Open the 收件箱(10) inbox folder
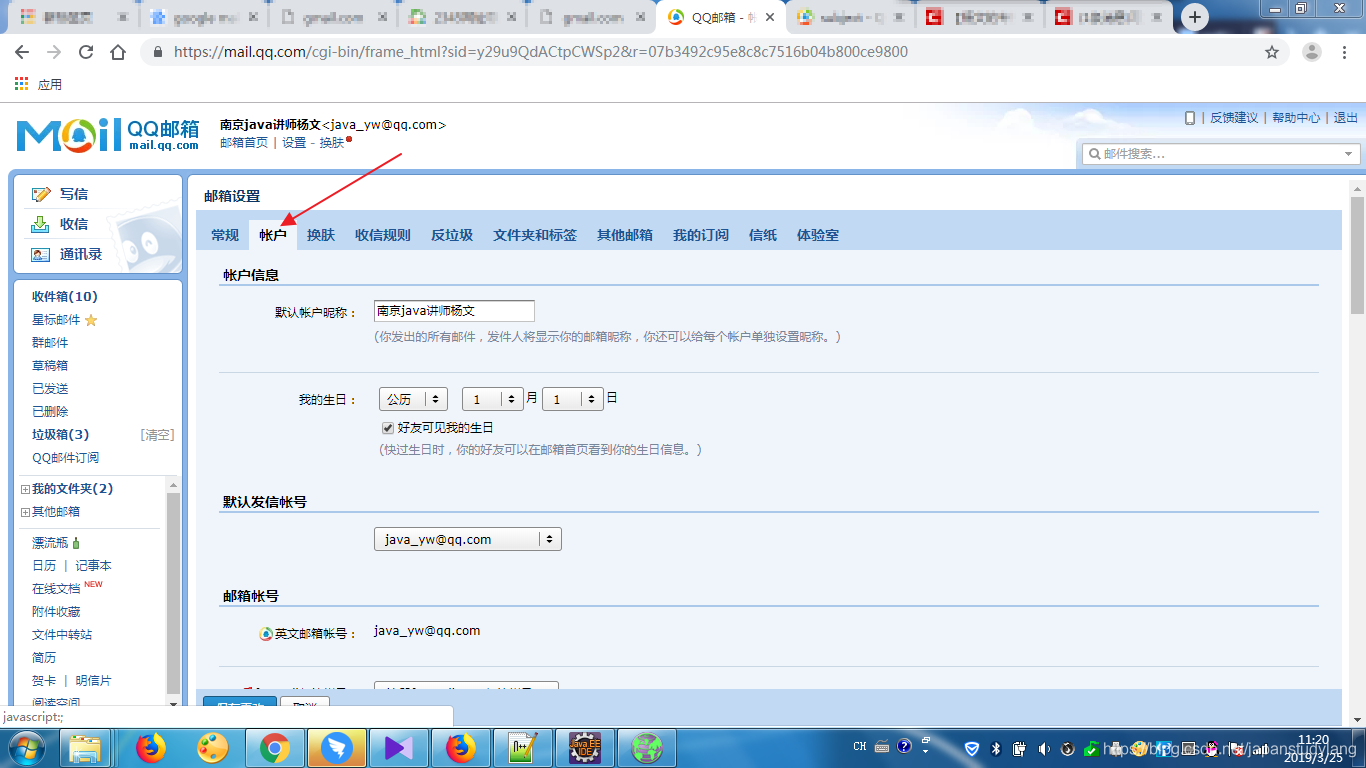Viewport: 1366px width, 768px height. coord(65,296)
